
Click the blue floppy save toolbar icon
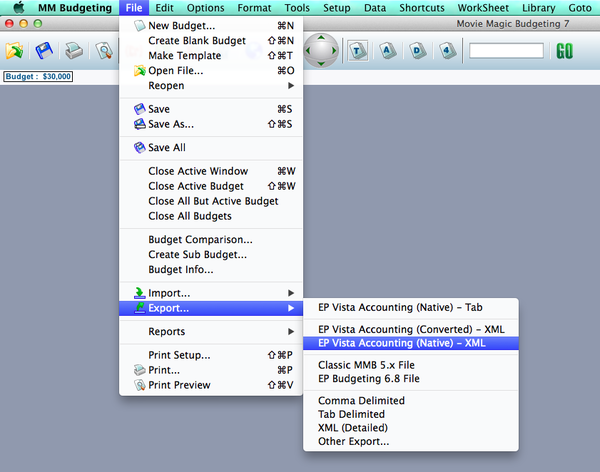[44, 51]
